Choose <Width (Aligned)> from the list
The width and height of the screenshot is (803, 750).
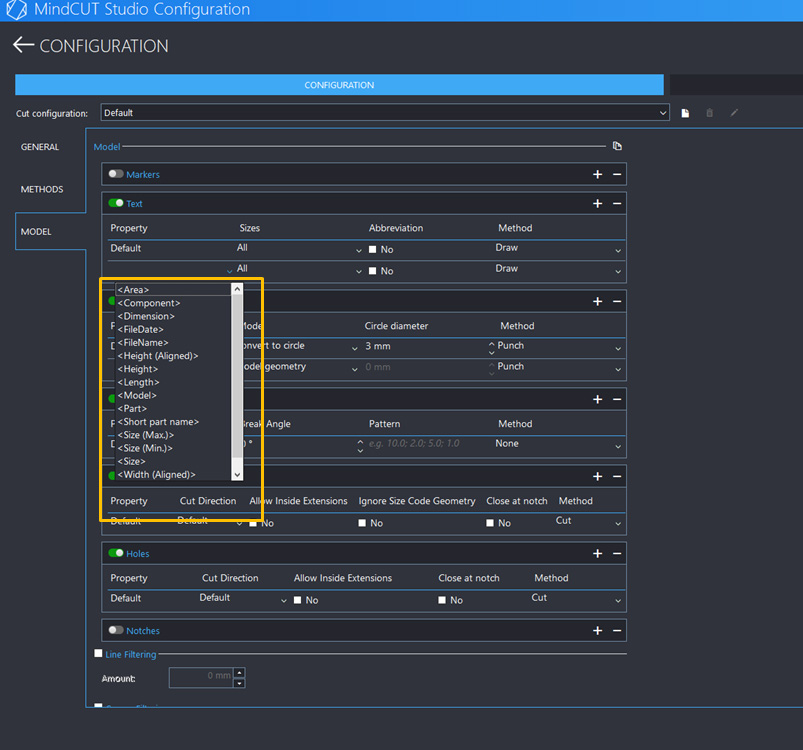174,475
